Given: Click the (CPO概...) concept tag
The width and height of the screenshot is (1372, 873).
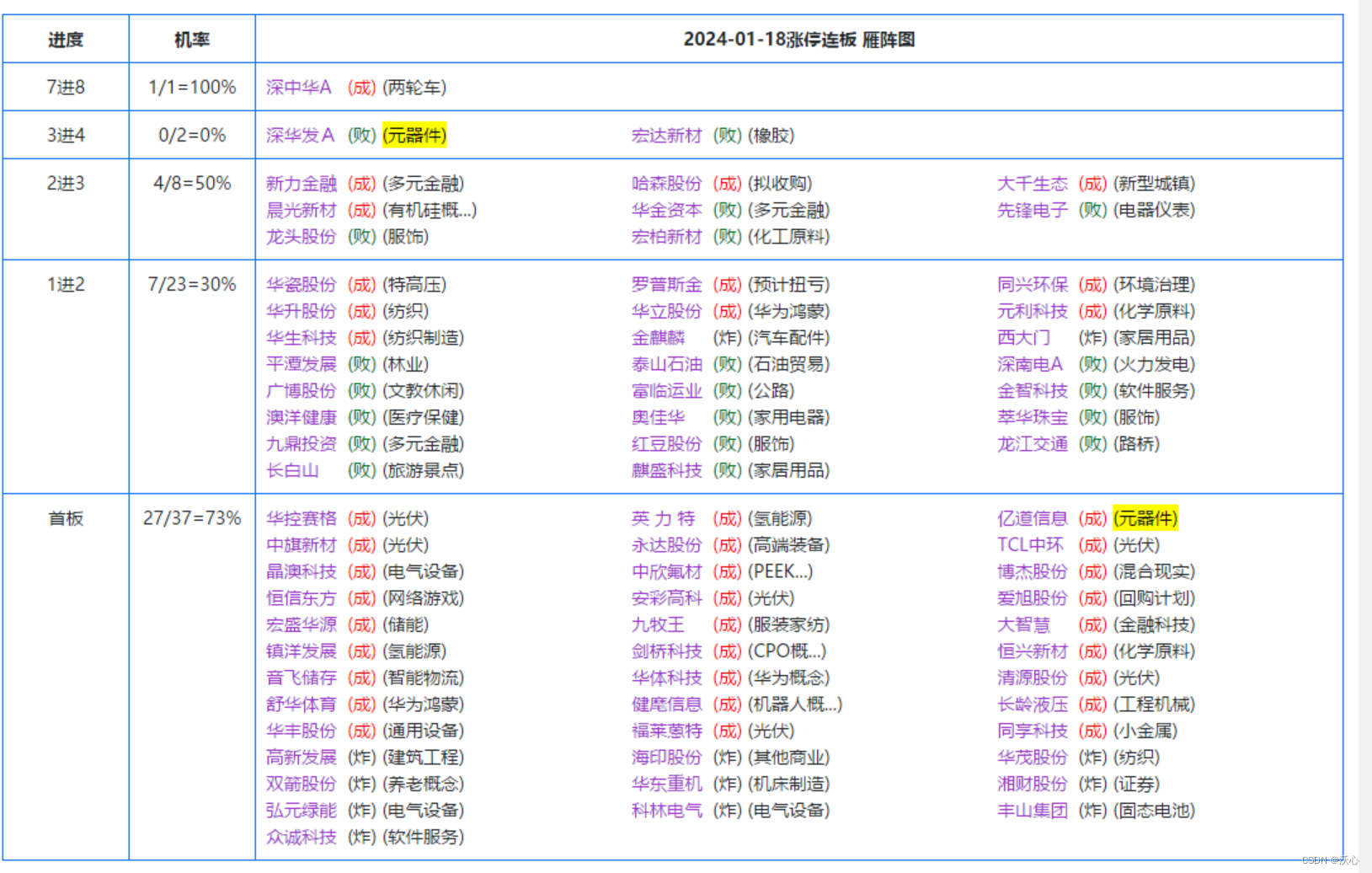Looking at the screenshot, I should [x=787, y=651].
